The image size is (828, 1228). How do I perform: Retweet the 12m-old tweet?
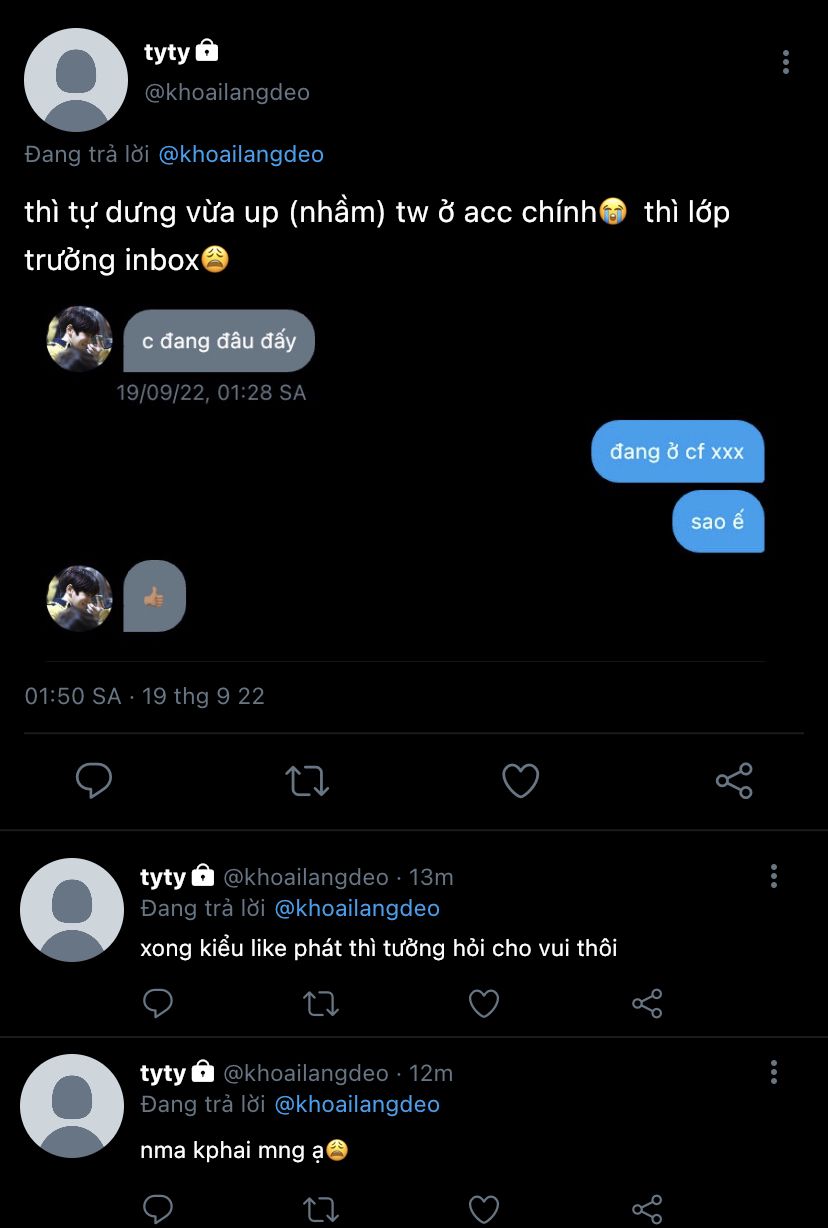[x=321, y=1208]
